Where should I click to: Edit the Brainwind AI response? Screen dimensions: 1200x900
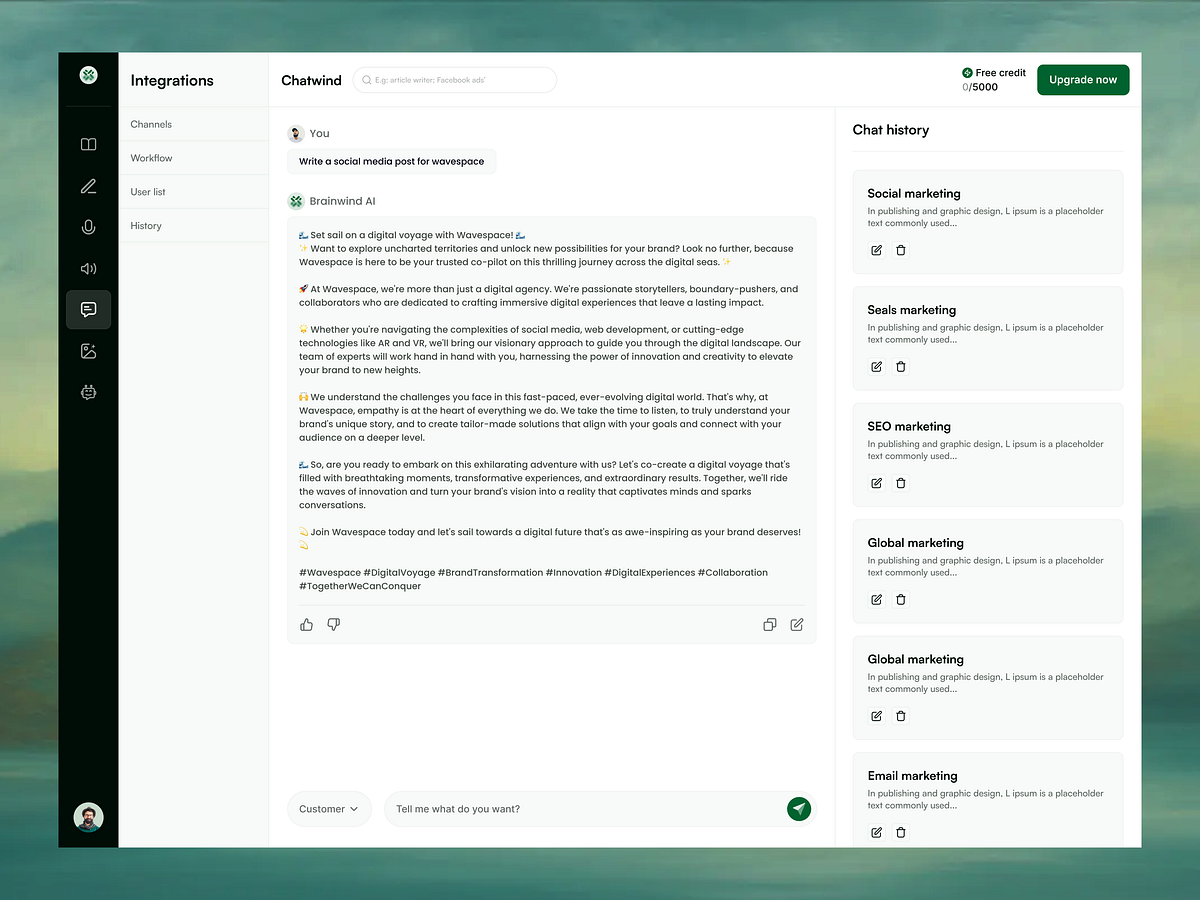pyautogui.click(x=796, y=624)
